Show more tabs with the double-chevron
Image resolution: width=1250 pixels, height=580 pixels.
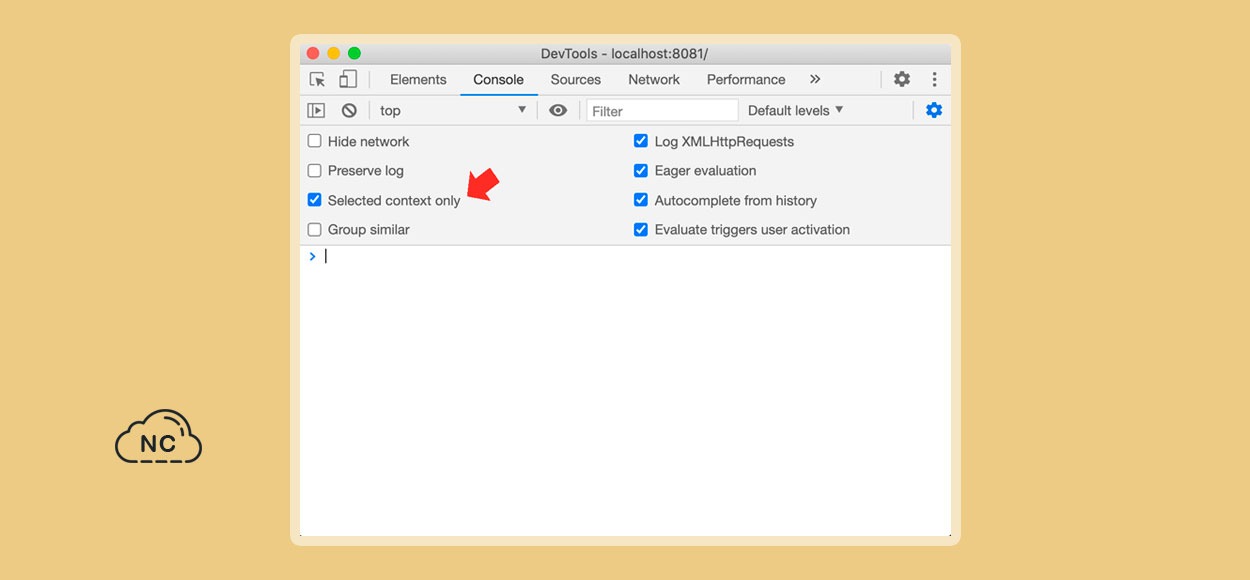[x=815, y=79]
